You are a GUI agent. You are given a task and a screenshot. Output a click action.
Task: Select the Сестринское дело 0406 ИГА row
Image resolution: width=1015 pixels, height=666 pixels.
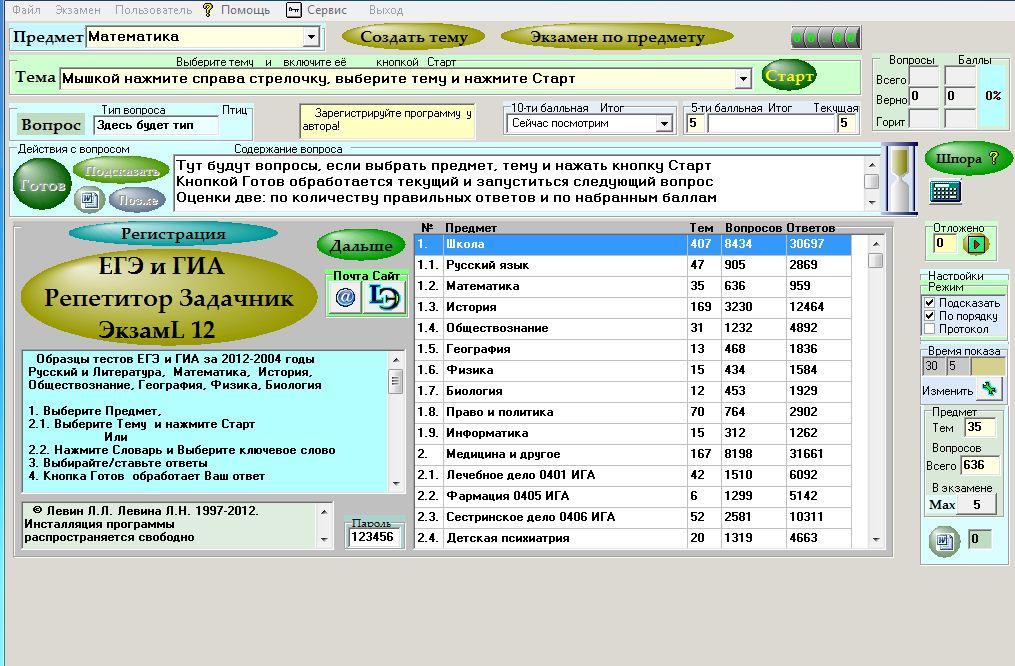632,517
